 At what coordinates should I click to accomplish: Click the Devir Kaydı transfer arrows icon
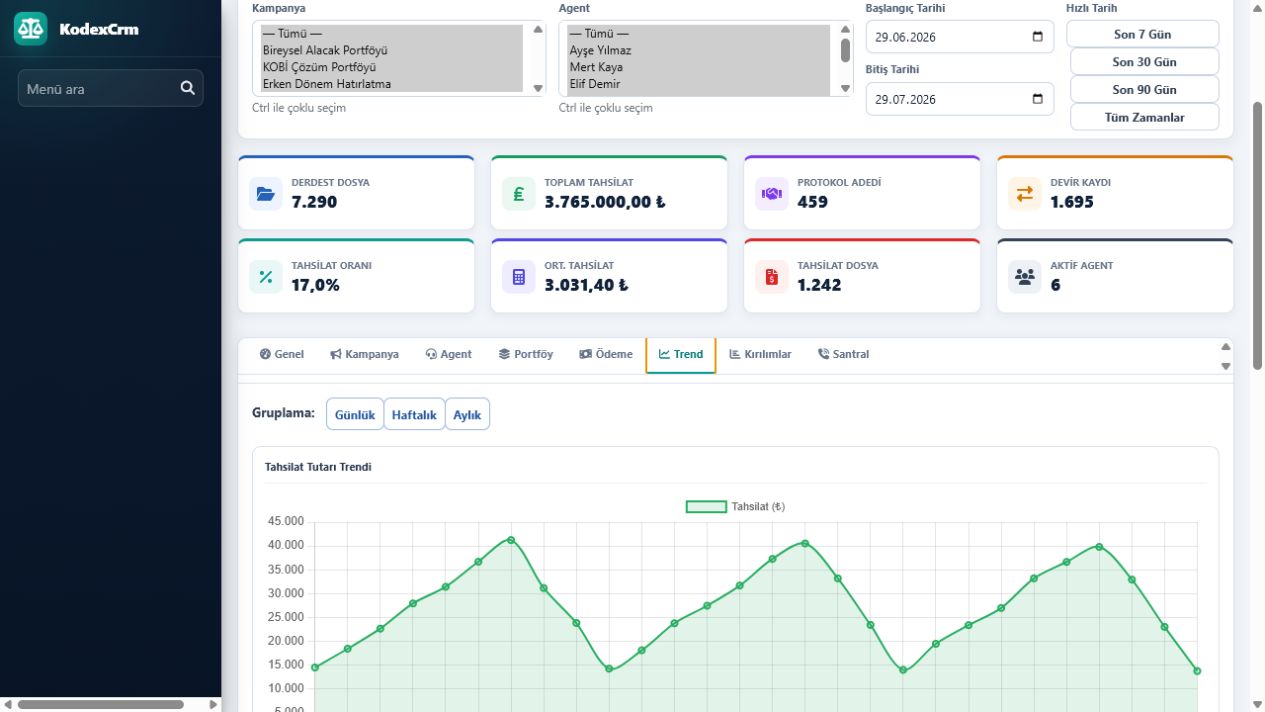coord(1025,194)
